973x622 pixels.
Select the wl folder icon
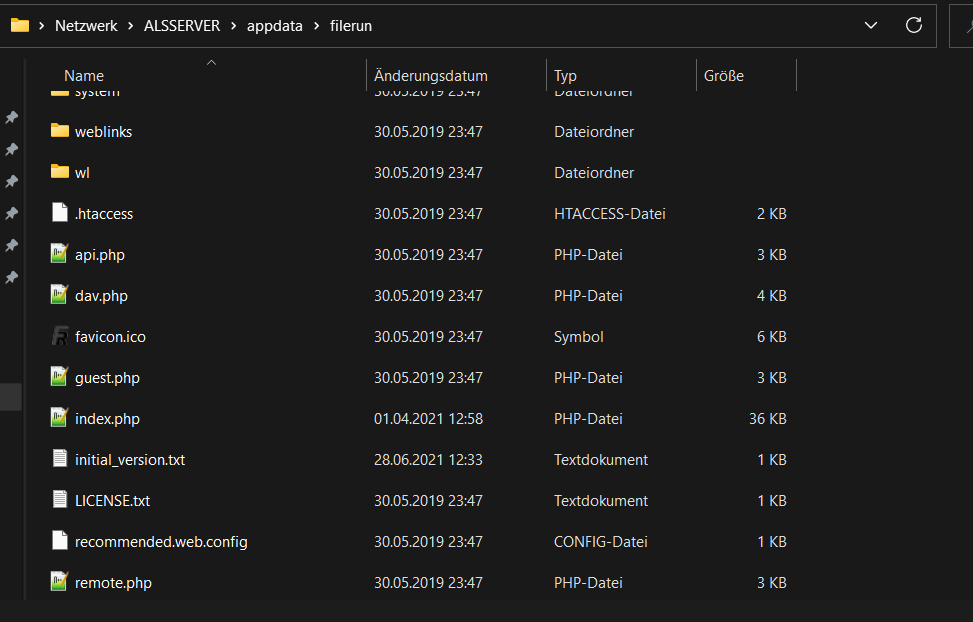pos(60,171)
